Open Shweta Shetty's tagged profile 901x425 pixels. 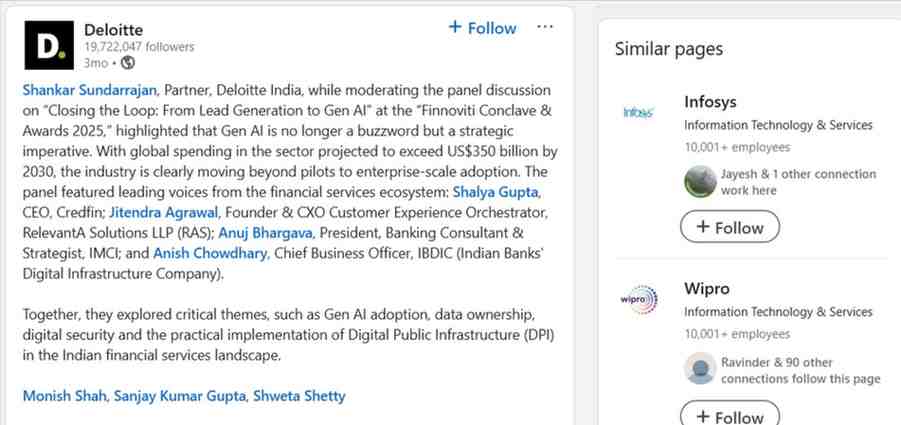[299, 396]
